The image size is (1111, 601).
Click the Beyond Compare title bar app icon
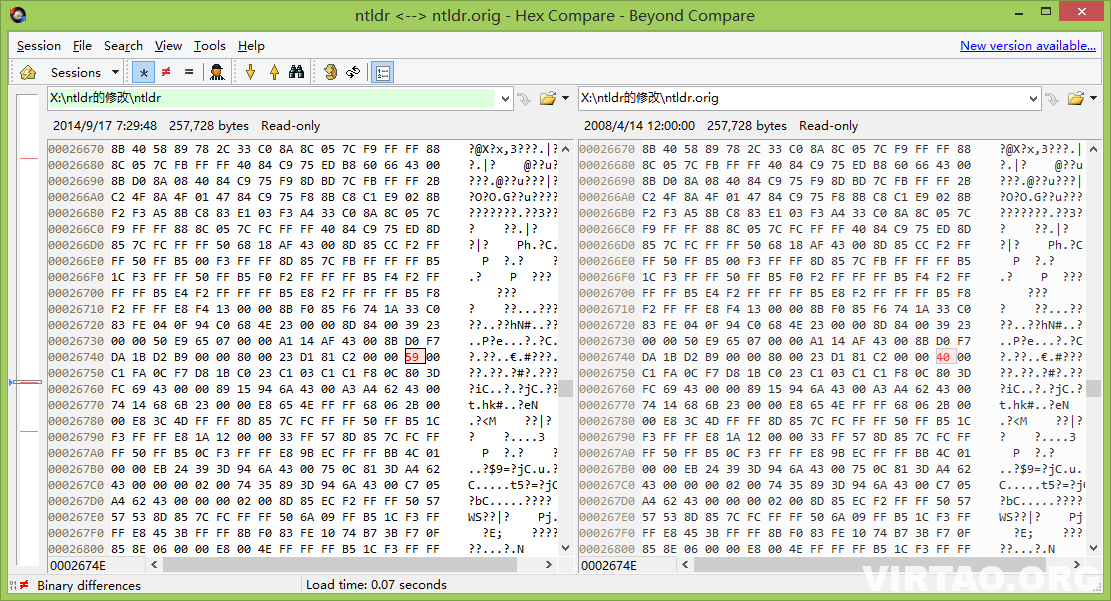[18, 15]
